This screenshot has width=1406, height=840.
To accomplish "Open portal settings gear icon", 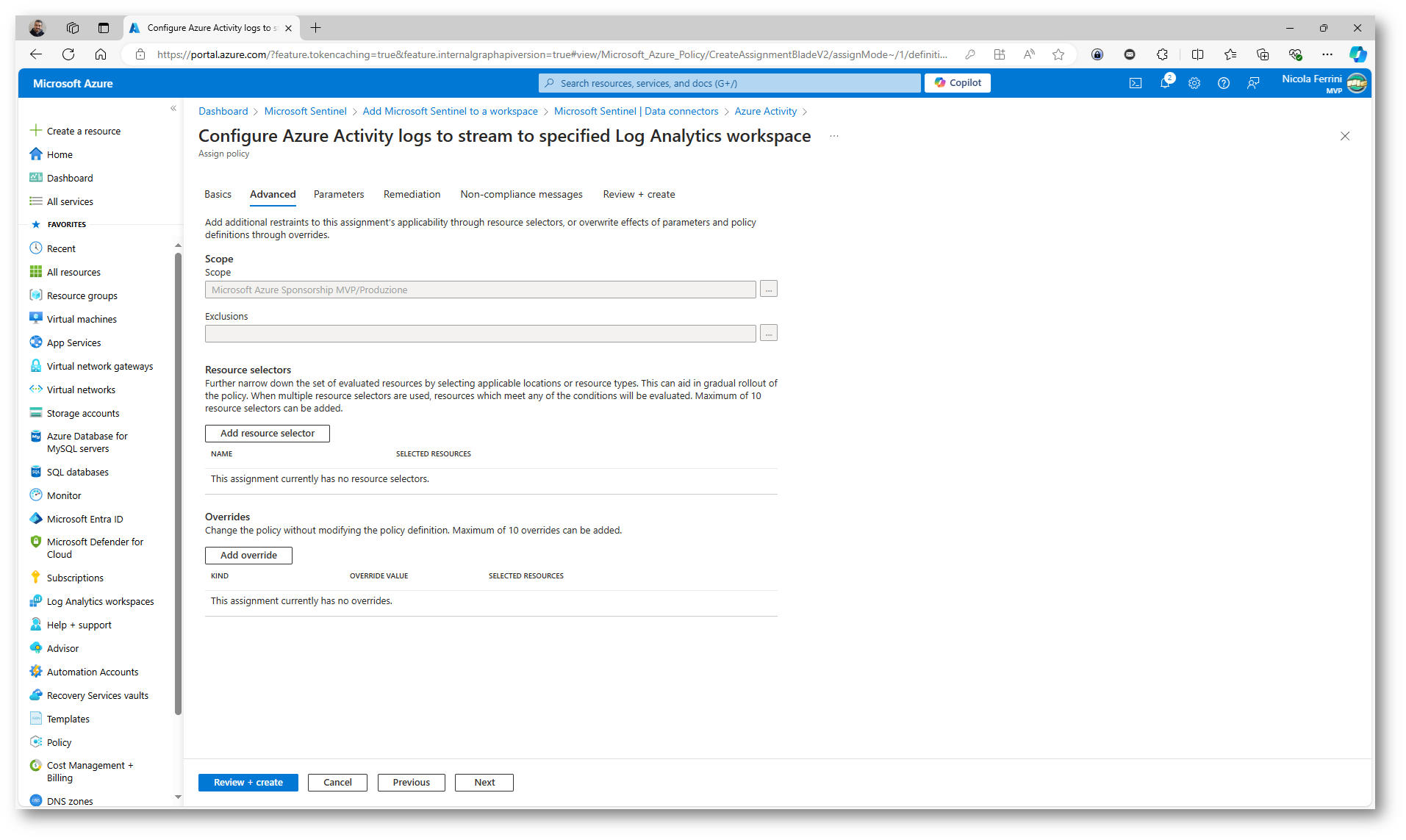I will (x=1194, y=83).
